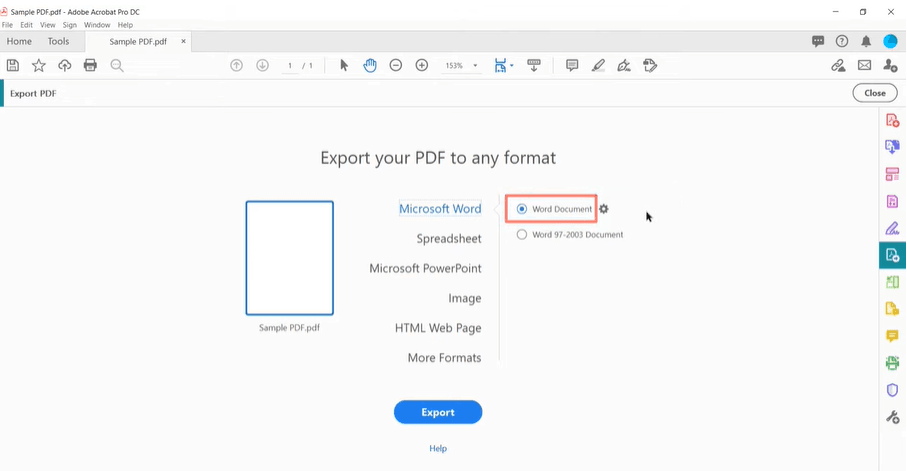Open the Help link below Export
Viewport: 907px width, 471px height.
coord(438,448)
